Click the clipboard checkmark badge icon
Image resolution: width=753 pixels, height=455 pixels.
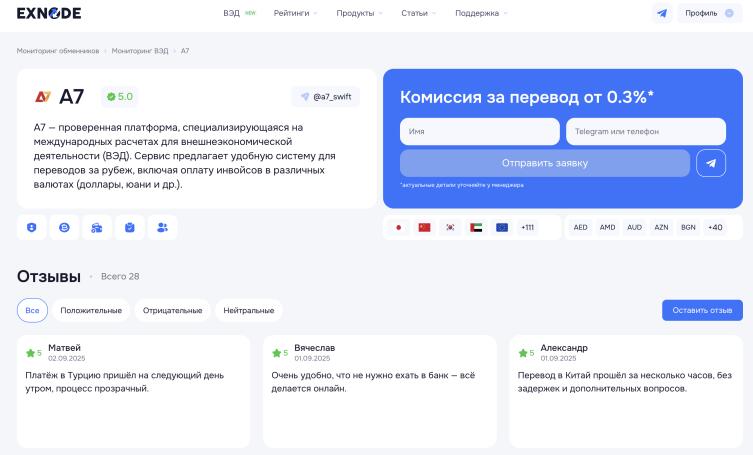(130, 227)
